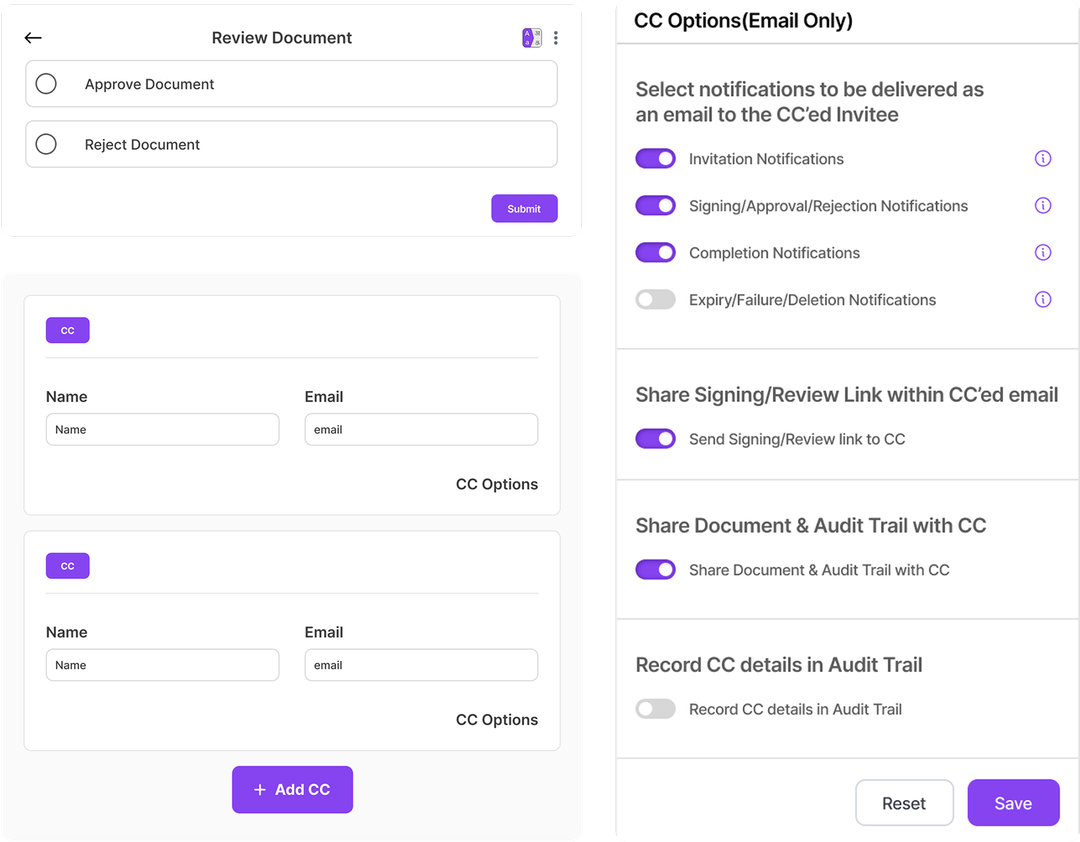The width and height of the screenshot is (1080, 842).
Task: Disable the Invitation Notifications toggle
Action: pos(655,158)
